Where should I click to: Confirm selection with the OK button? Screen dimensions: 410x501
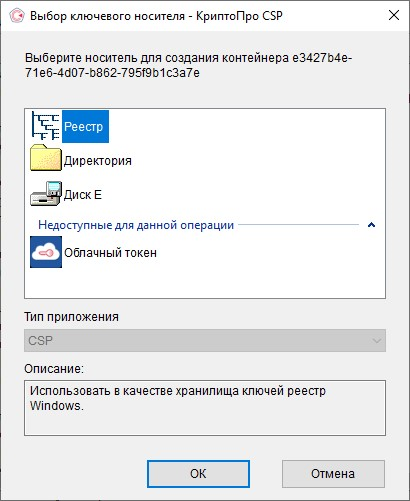(x=198, y=474)
